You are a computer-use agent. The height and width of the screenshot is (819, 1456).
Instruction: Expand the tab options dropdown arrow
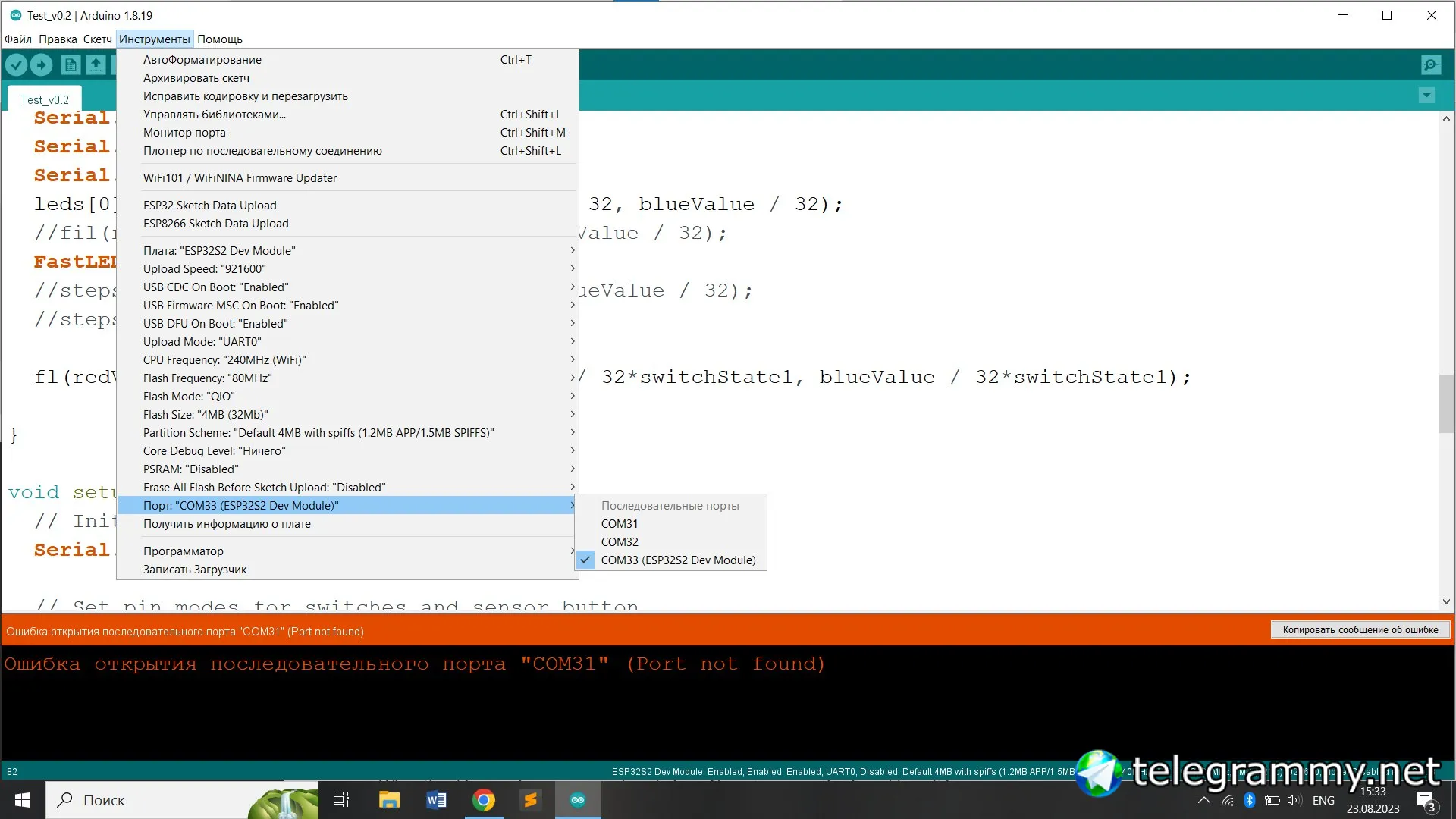pos(1426,96)
